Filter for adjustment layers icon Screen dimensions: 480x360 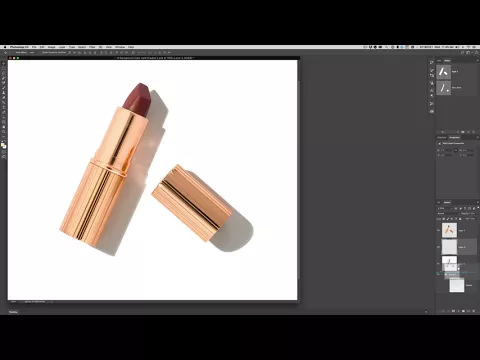(461, 208)
